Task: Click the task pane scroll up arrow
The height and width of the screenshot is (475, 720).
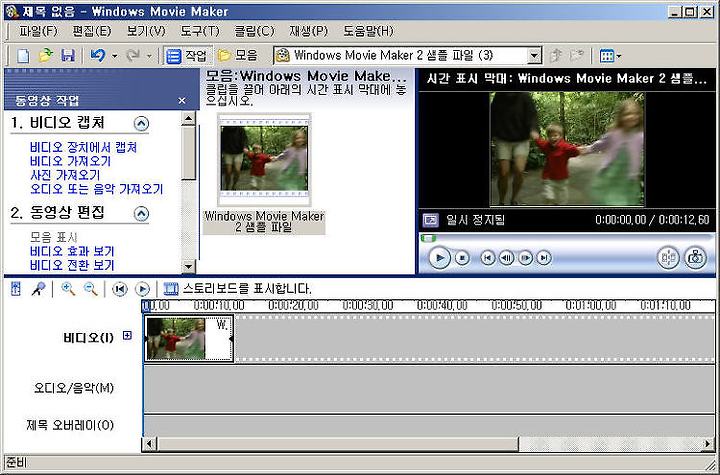Action: pos(189,119)
